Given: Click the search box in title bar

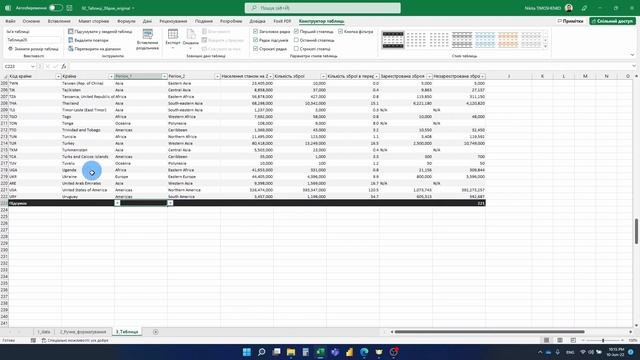Looking at the screenshot, I should point(322,8).
